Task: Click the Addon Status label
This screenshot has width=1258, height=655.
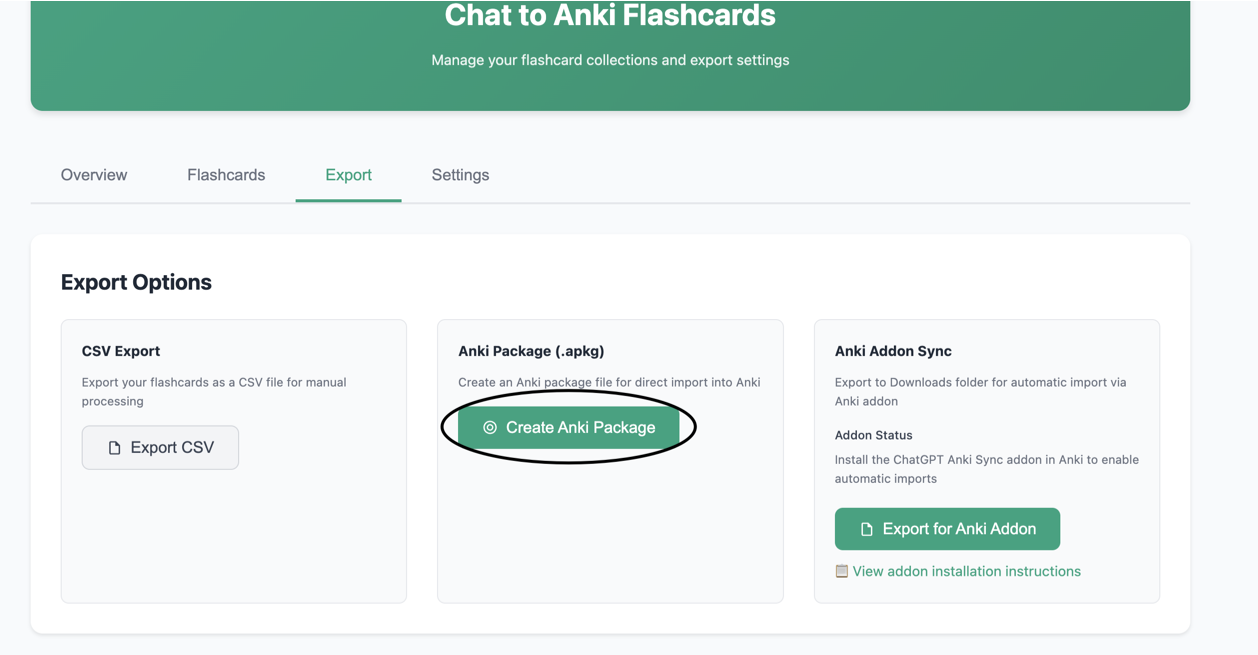Action: tap(873, 435)
